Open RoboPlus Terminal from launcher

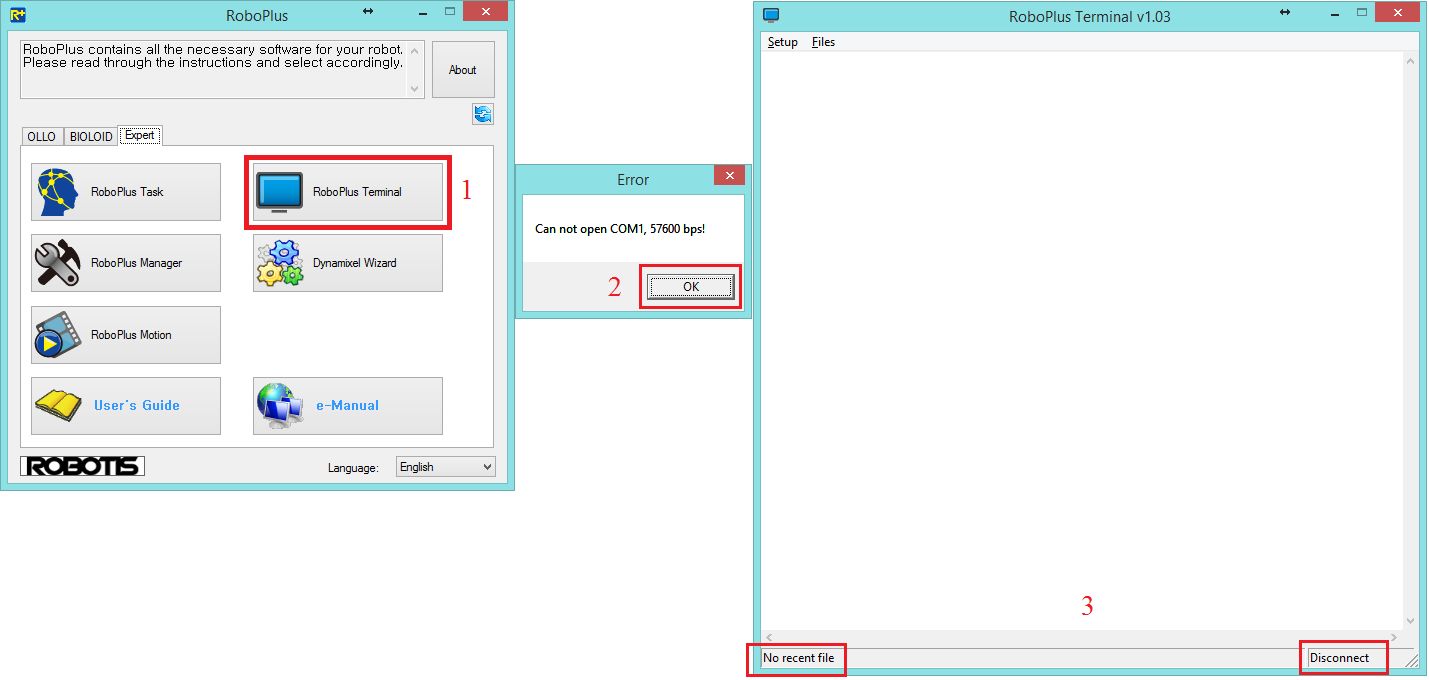pos(348,192)
